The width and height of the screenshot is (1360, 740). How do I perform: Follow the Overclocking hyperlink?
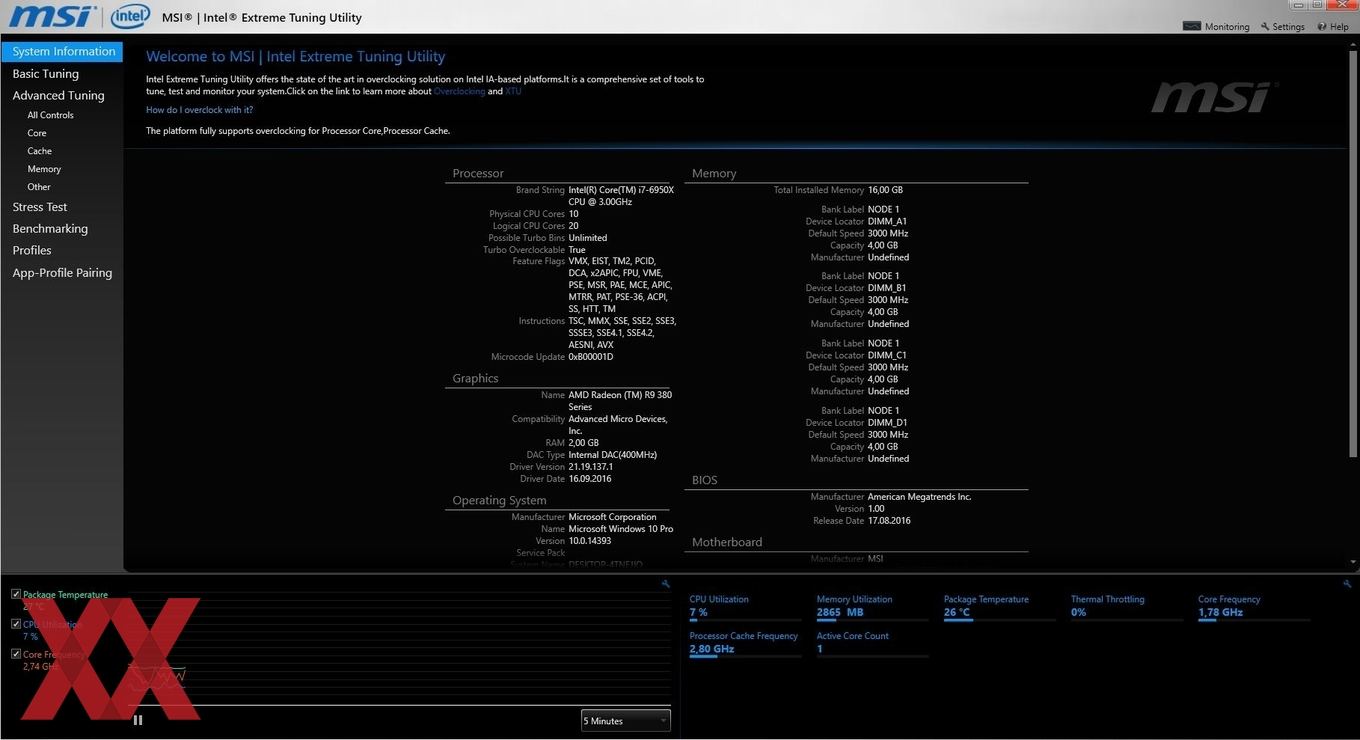point(459,91)
